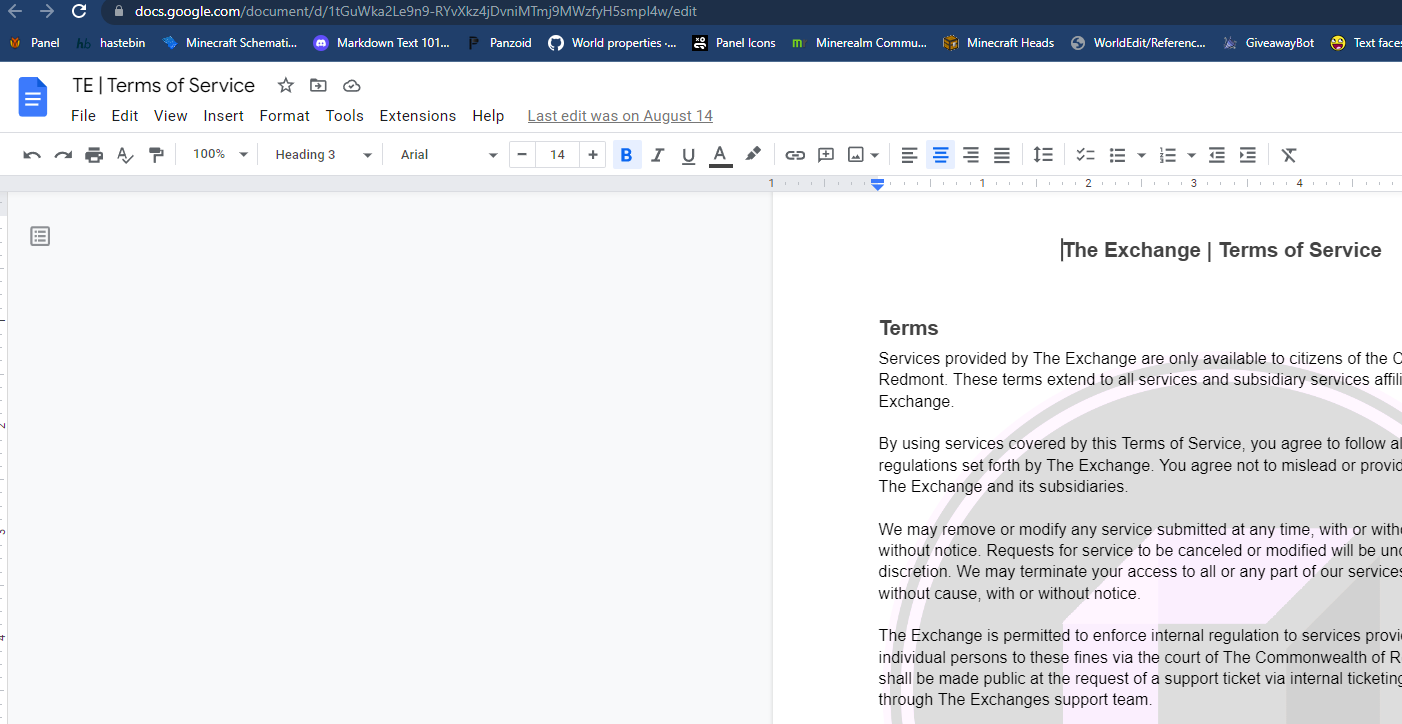Clear formatting icon
This screenshot has height=724, width=1402.
pyautogui.click(x=1289, y=155)
